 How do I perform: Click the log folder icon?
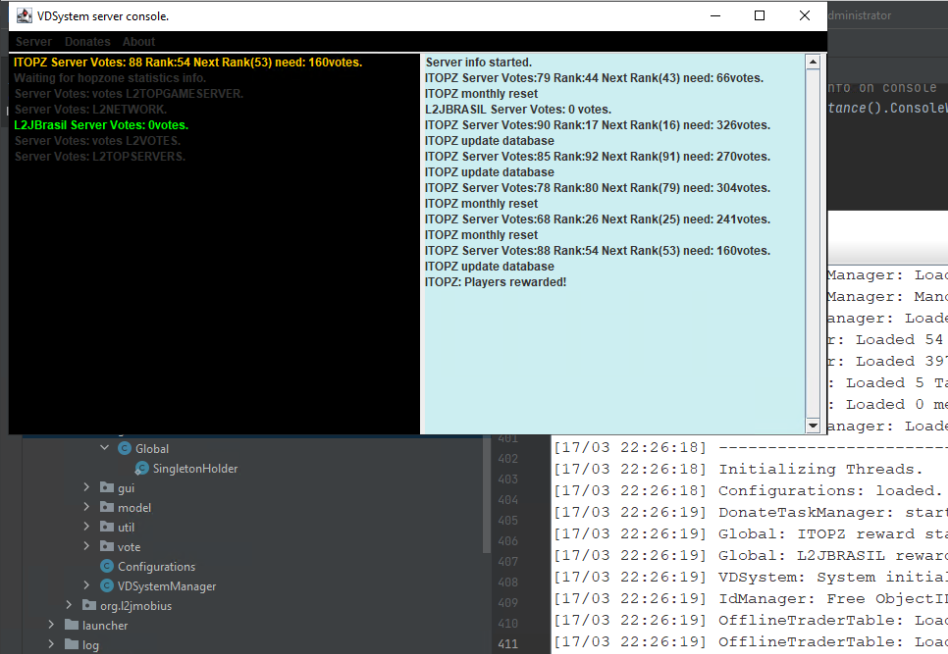click(72, 644)
